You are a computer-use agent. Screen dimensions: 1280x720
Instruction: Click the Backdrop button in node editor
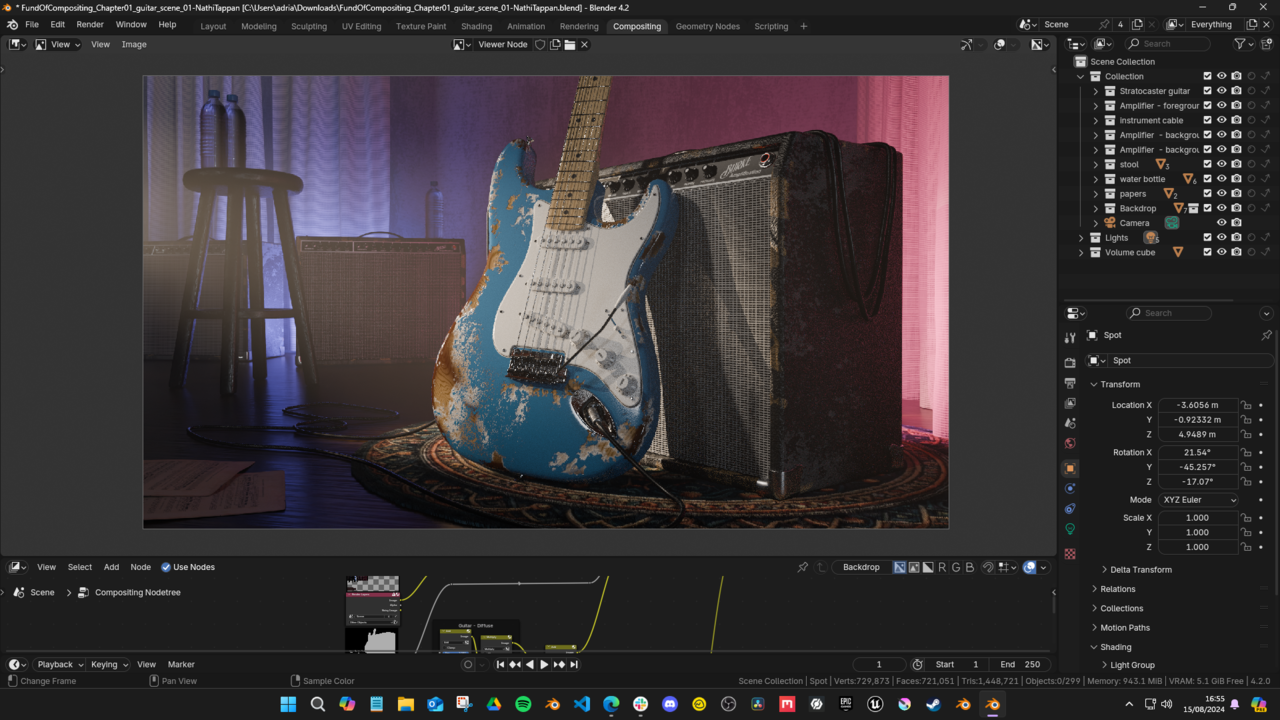pos(860,567)
